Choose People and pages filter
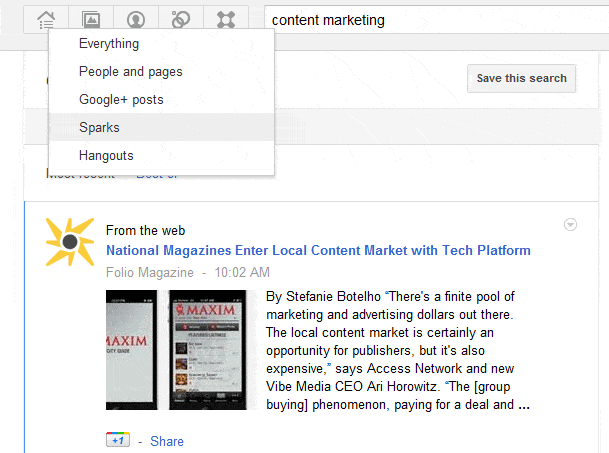Screen dimensions: 609x453 click(162, 71)
